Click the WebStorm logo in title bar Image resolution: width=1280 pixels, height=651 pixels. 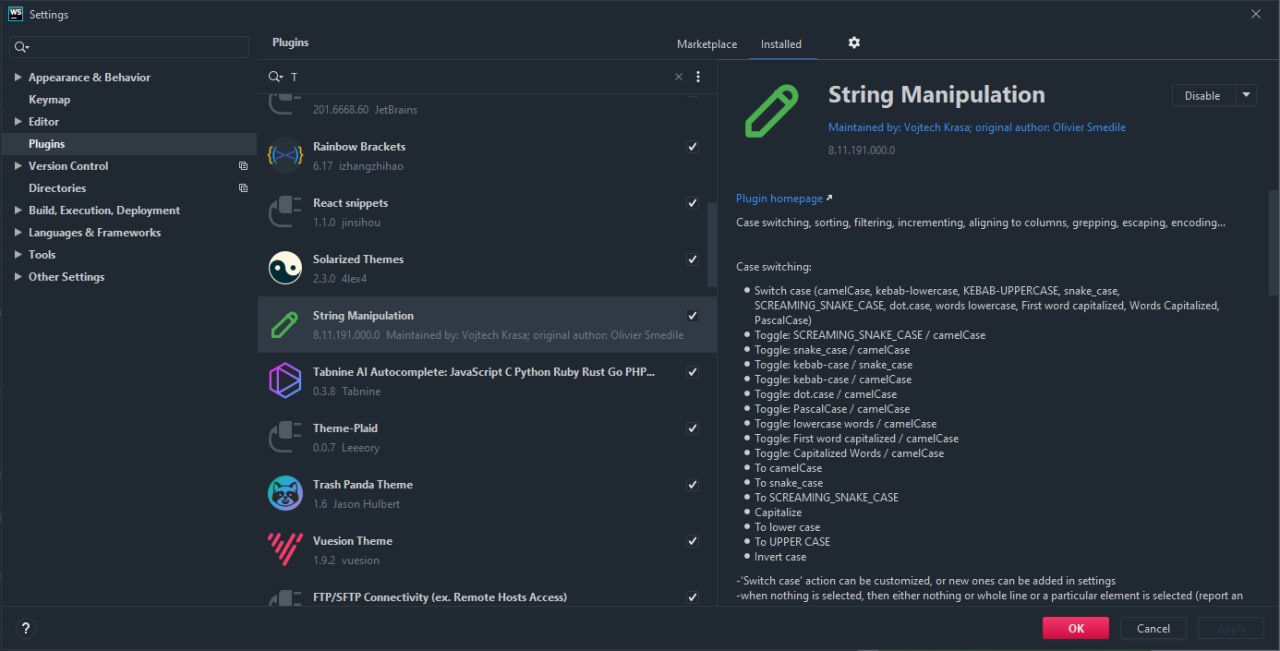pyautogui.click(x=15, y=14)
